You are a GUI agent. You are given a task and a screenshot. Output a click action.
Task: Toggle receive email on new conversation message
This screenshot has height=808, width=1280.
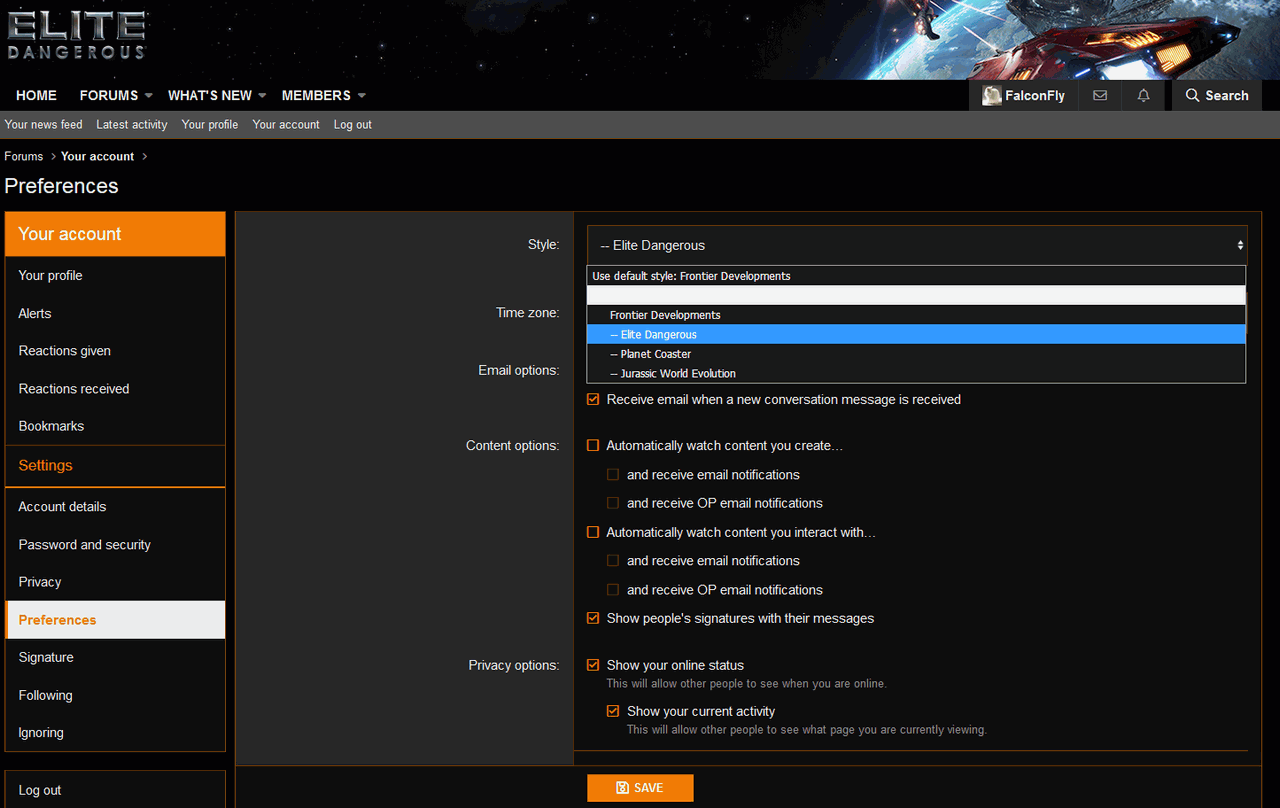(x=593, y=399)
